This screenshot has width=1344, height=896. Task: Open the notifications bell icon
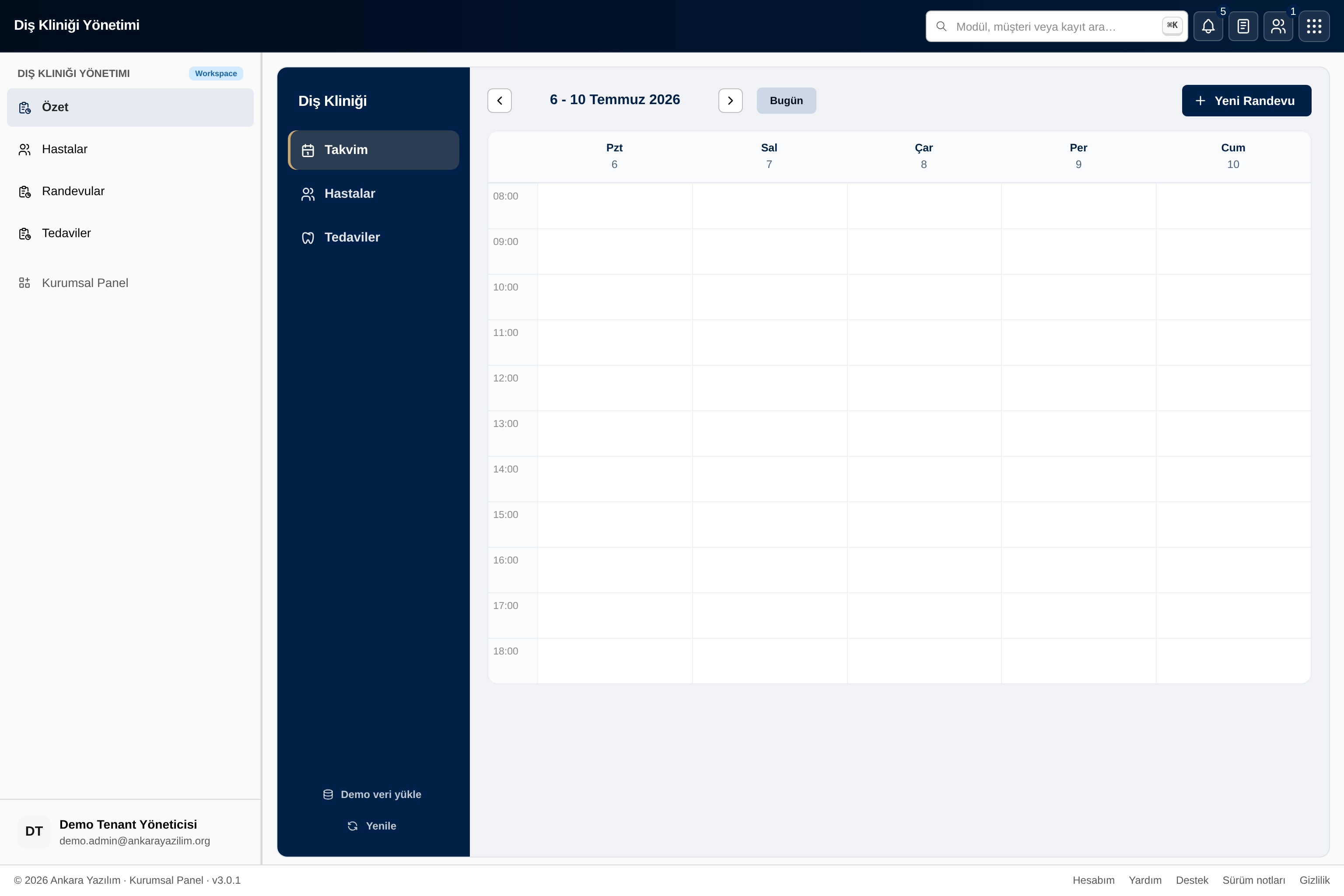tap(1208, 26)
